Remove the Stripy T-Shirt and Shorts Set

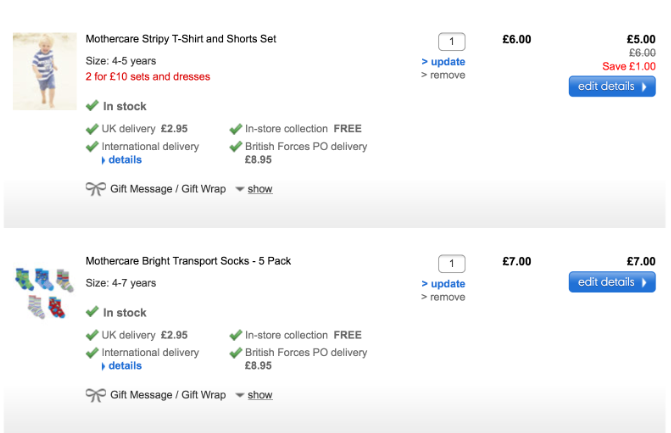pyautogui.click(x=443, y=75)
